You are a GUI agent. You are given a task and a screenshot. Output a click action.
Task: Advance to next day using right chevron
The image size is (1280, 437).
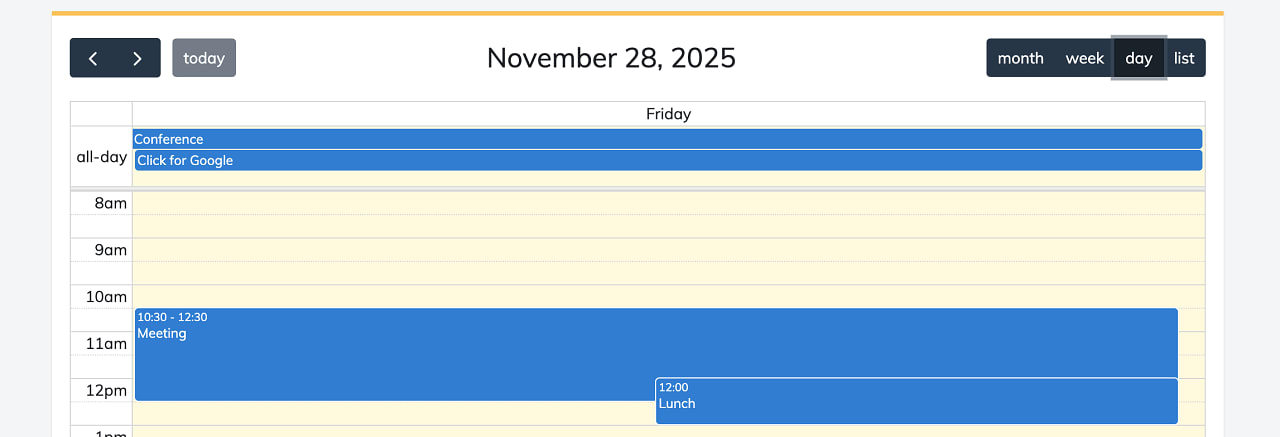138,58
